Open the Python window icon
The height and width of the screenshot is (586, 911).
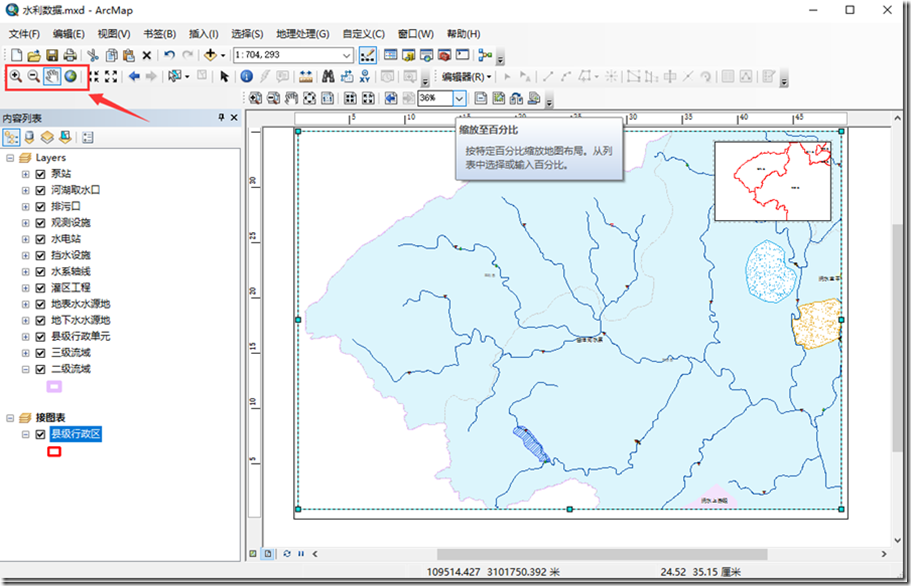coord(462,55)
